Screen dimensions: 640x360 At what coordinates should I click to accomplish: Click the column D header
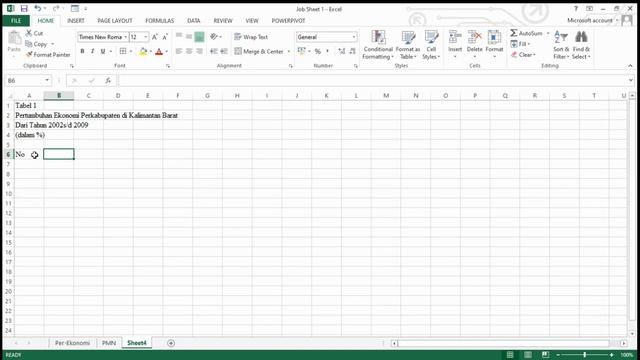[118, 96]
